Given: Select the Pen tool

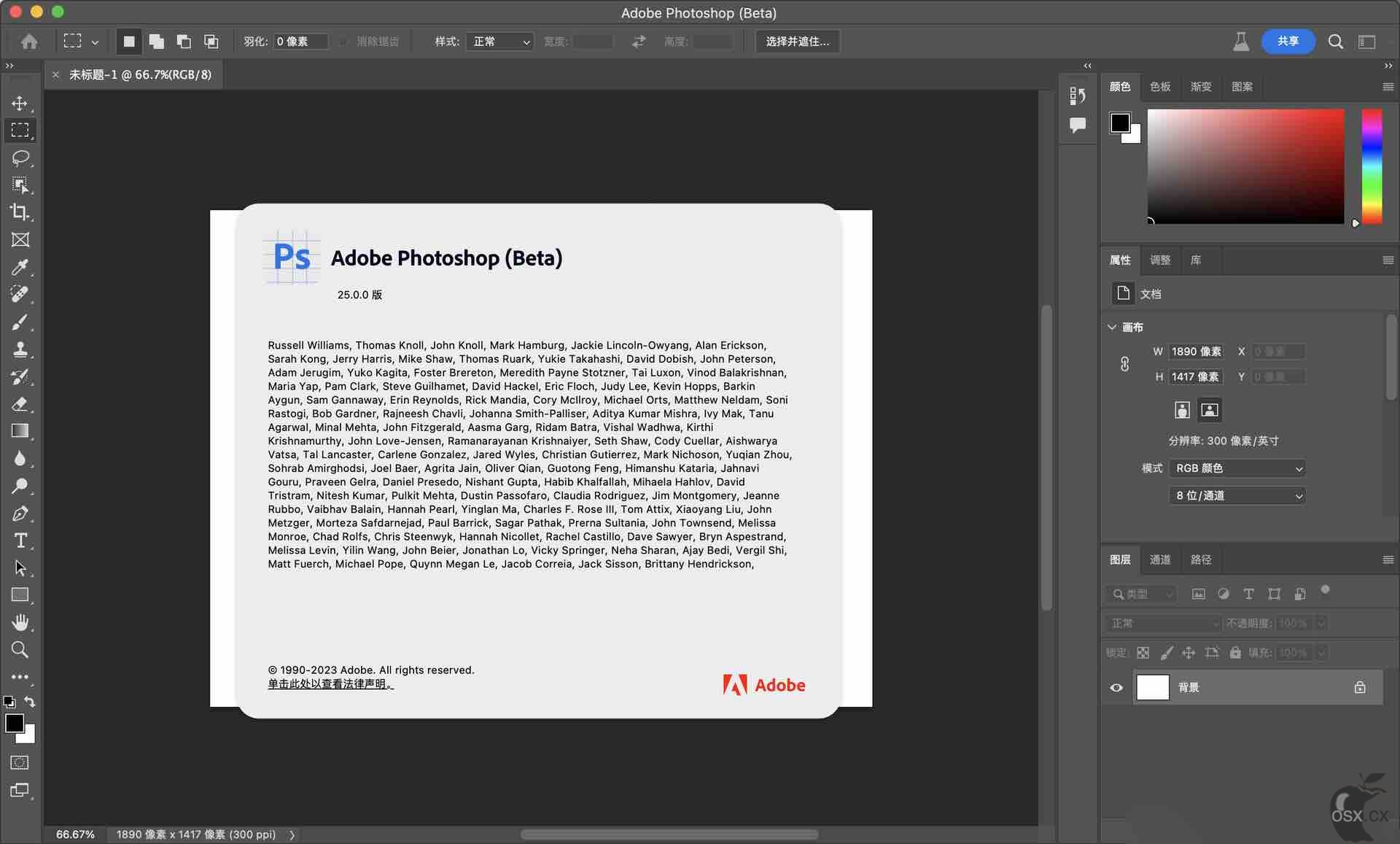Looking at the screenshot, I should click(x=20, y=514).
